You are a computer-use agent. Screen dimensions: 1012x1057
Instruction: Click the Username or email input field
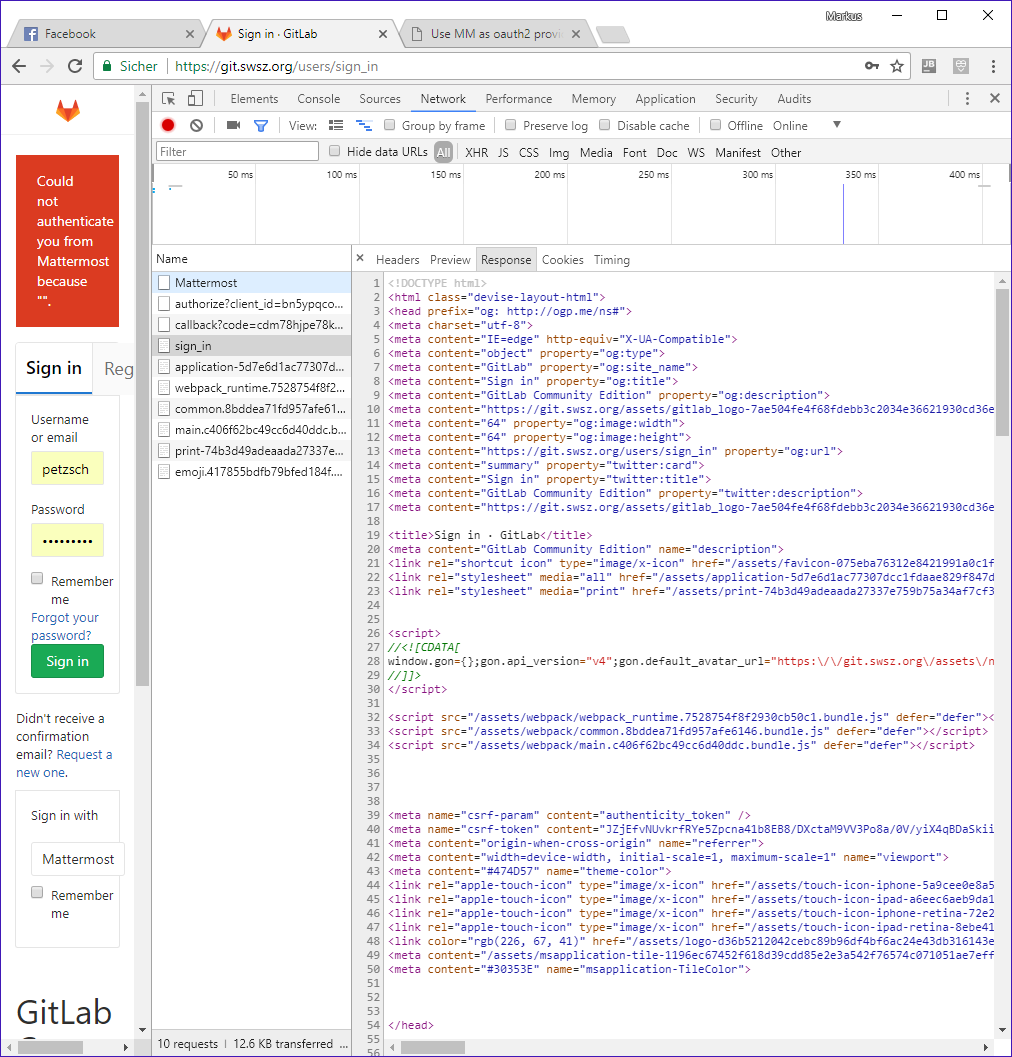(67, 469)
